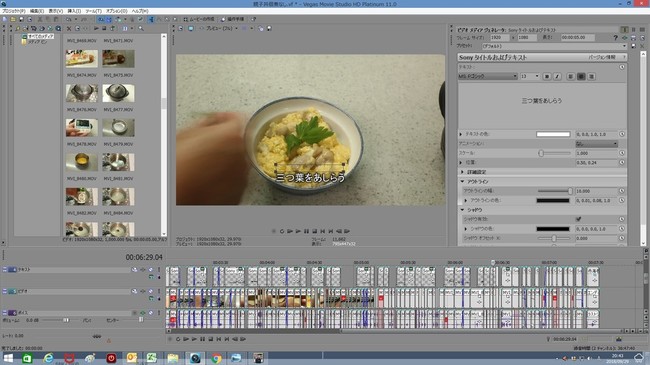Play preview from the preview transport bar

pyautogui.click(x=298, y=231)
